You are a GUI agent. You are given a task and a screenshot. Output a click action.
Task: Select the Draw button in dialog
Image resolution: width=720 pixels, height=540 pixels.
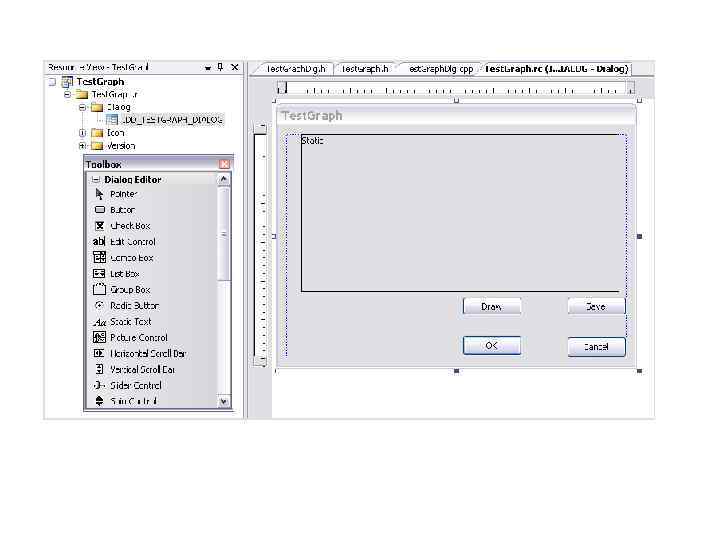pos(492,307)
